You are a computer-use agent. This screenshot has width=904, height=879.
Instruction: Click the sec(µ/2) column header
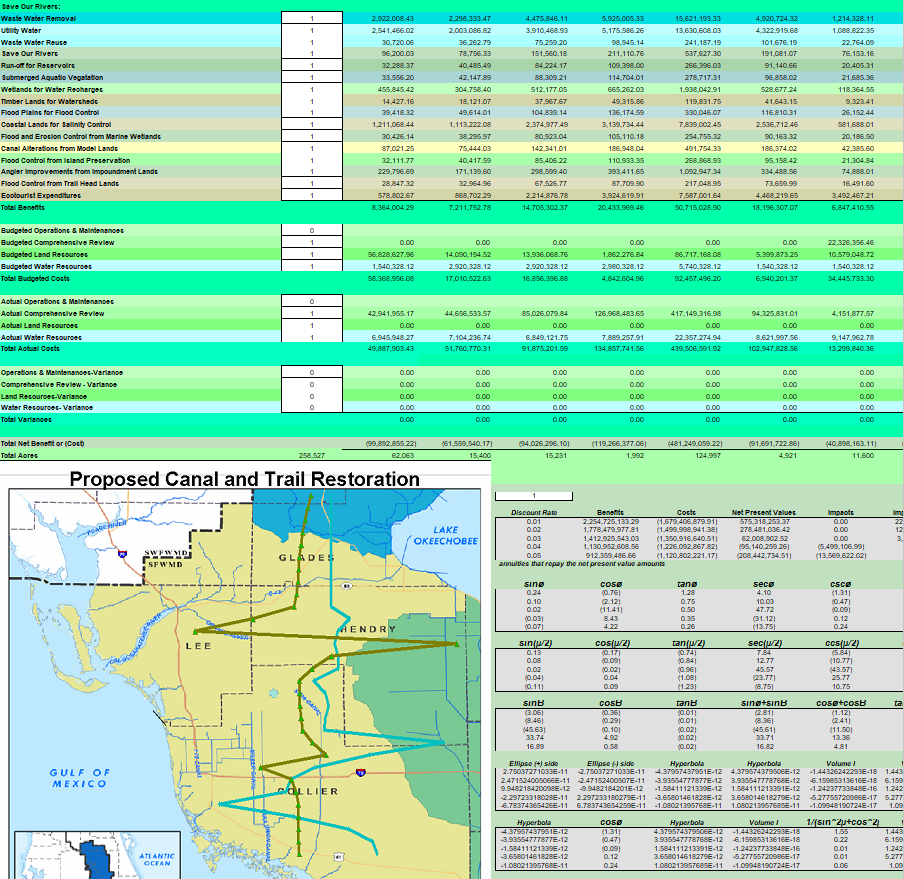(x=762, y=641)
